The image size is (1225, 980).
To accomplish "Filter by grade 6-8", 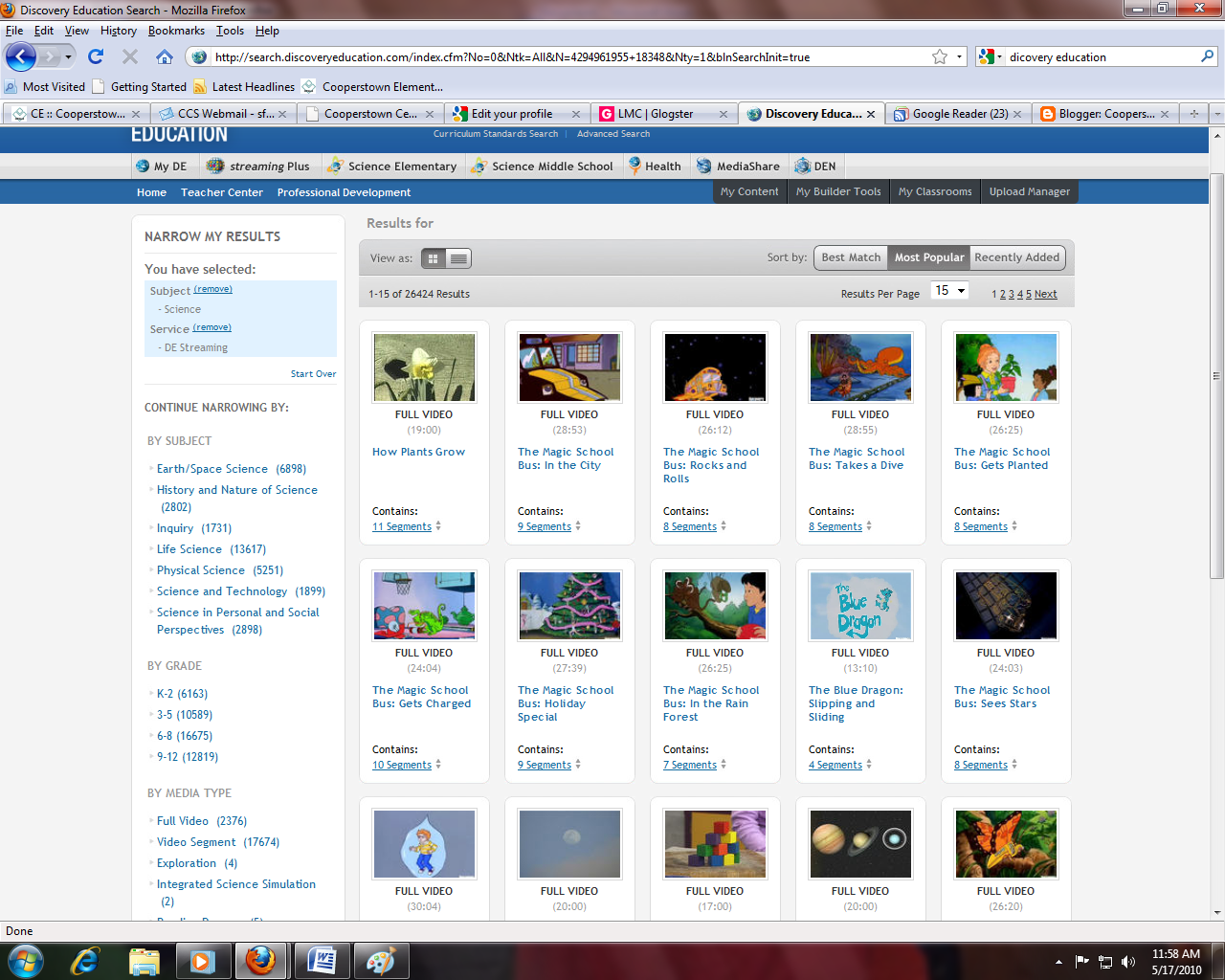I will [x=185, y=736].
